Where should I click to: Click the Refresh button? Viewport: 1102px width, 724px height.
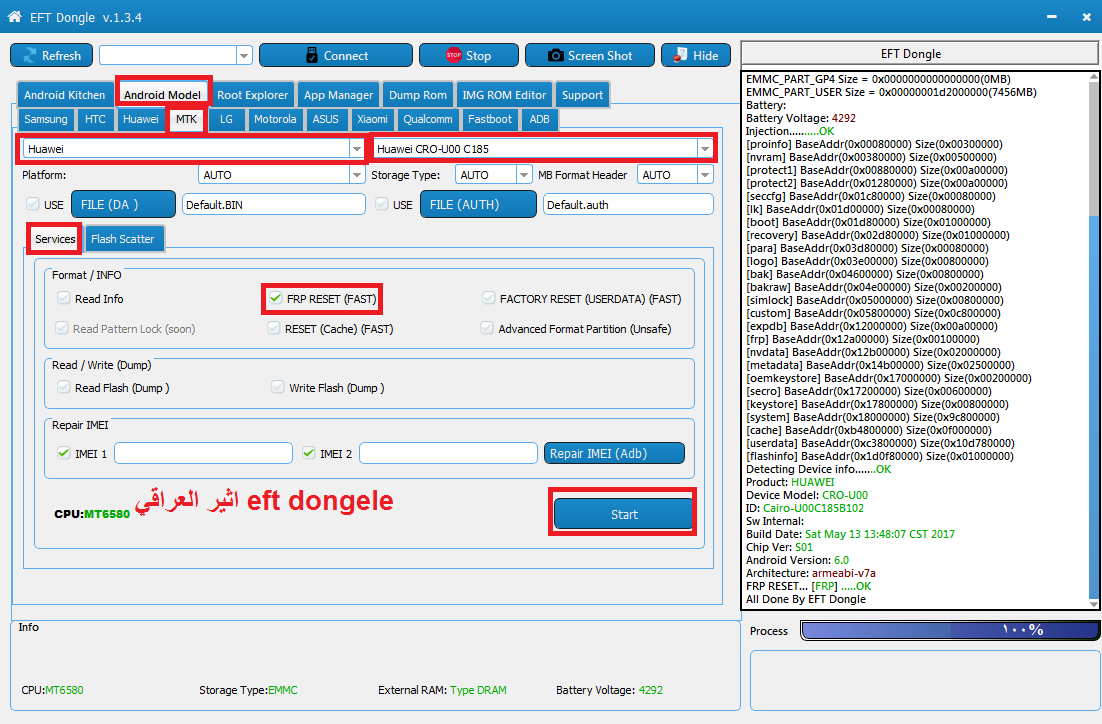[51, 56]
